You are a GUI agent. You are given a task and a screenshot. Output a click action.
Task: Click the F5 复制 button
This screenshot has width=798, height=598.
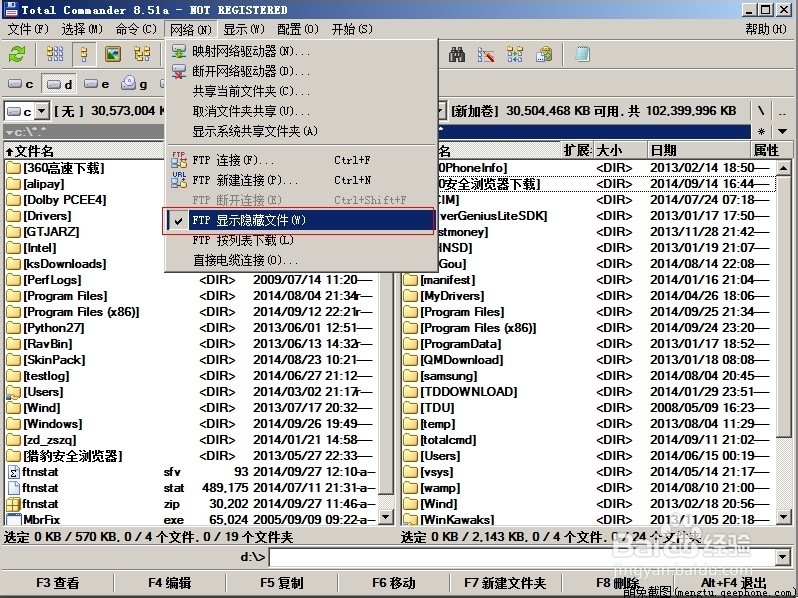(281, 583)
